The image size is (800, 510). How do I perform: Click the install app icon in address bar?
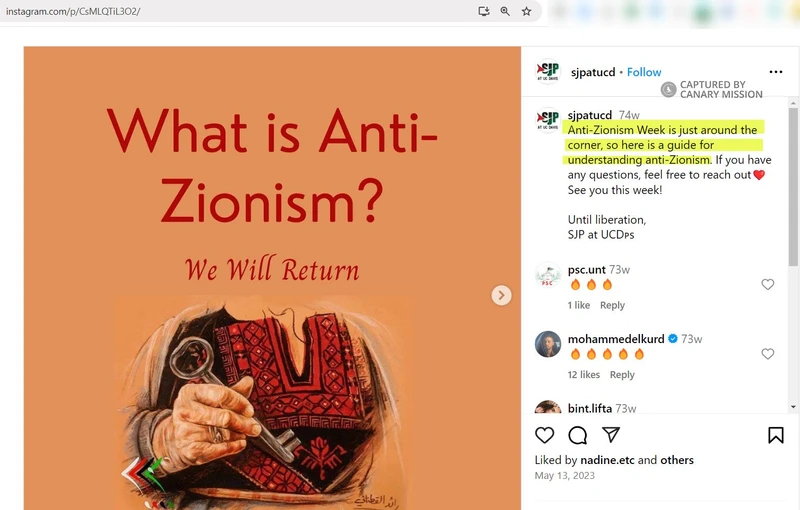(x=484, y=11)
